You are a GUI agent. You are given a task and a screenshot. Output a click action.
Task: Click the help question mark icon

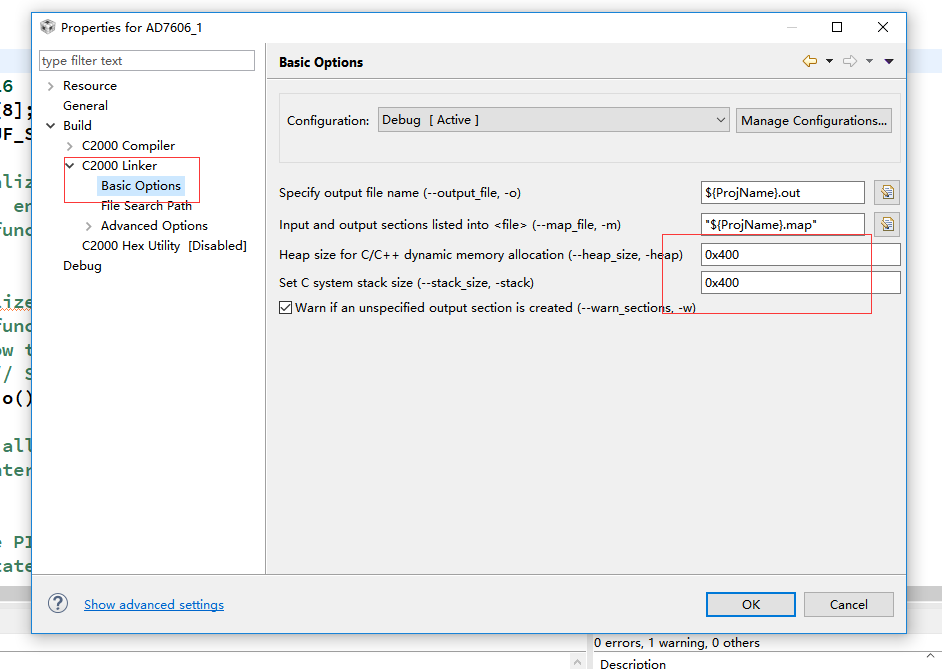(58, 604)
